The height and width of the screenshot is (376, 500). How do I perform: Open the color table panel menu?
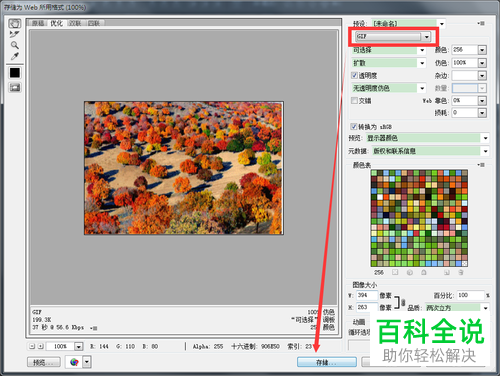click(x=481, y=165)
